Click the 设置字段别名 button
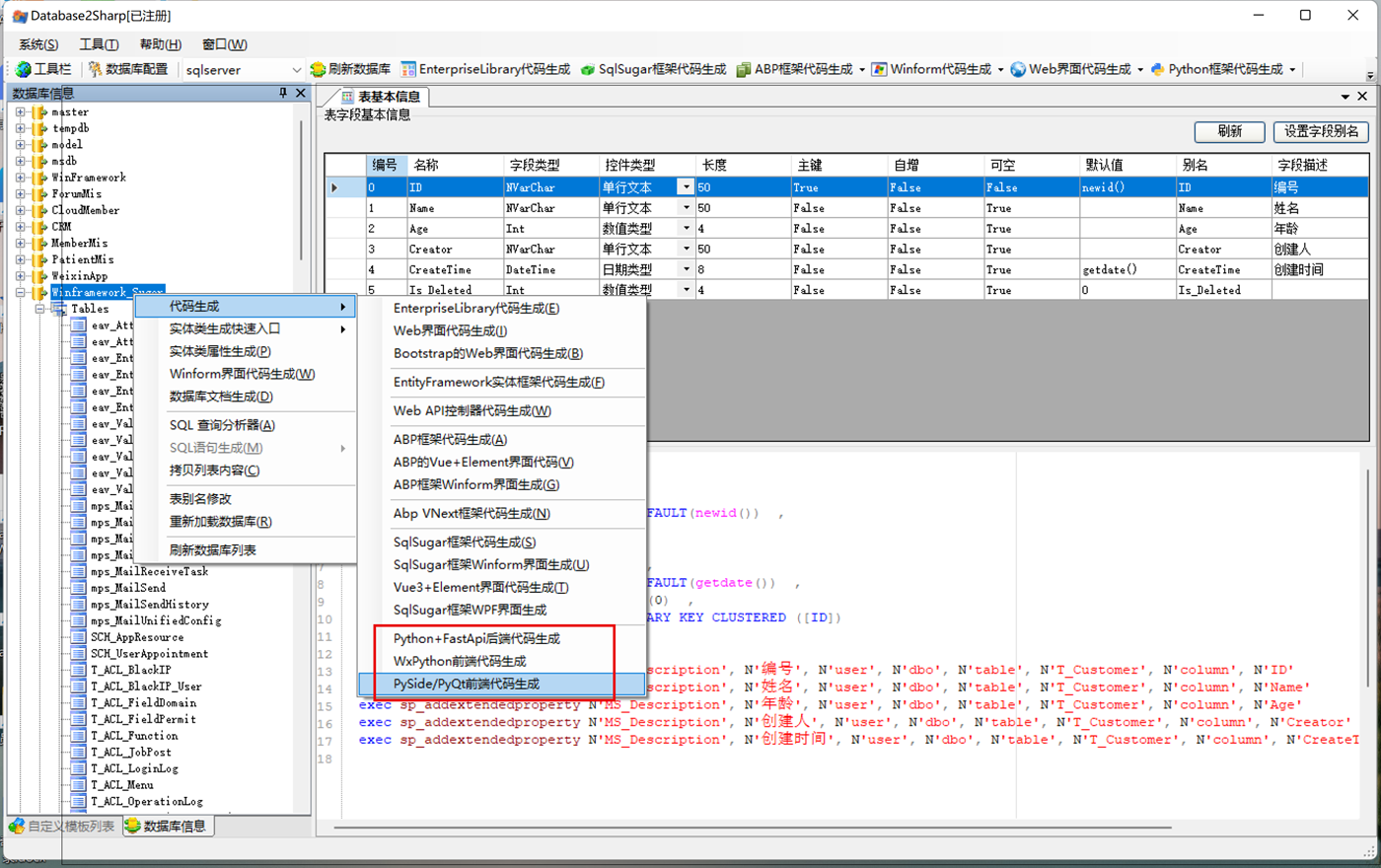 pos(1321,131)
